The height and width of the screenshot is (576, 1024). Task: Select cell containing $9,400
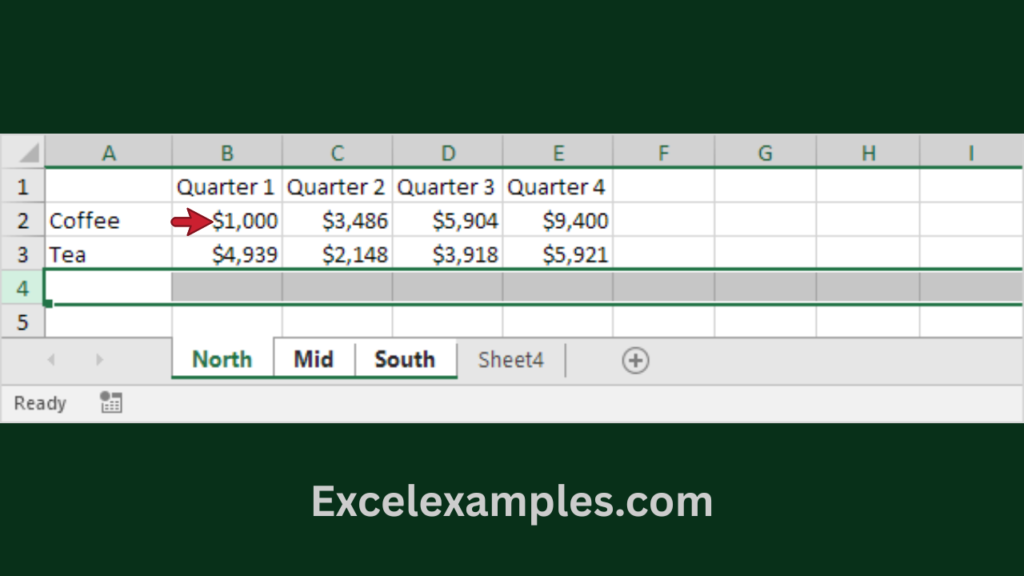tap(558, 221)
